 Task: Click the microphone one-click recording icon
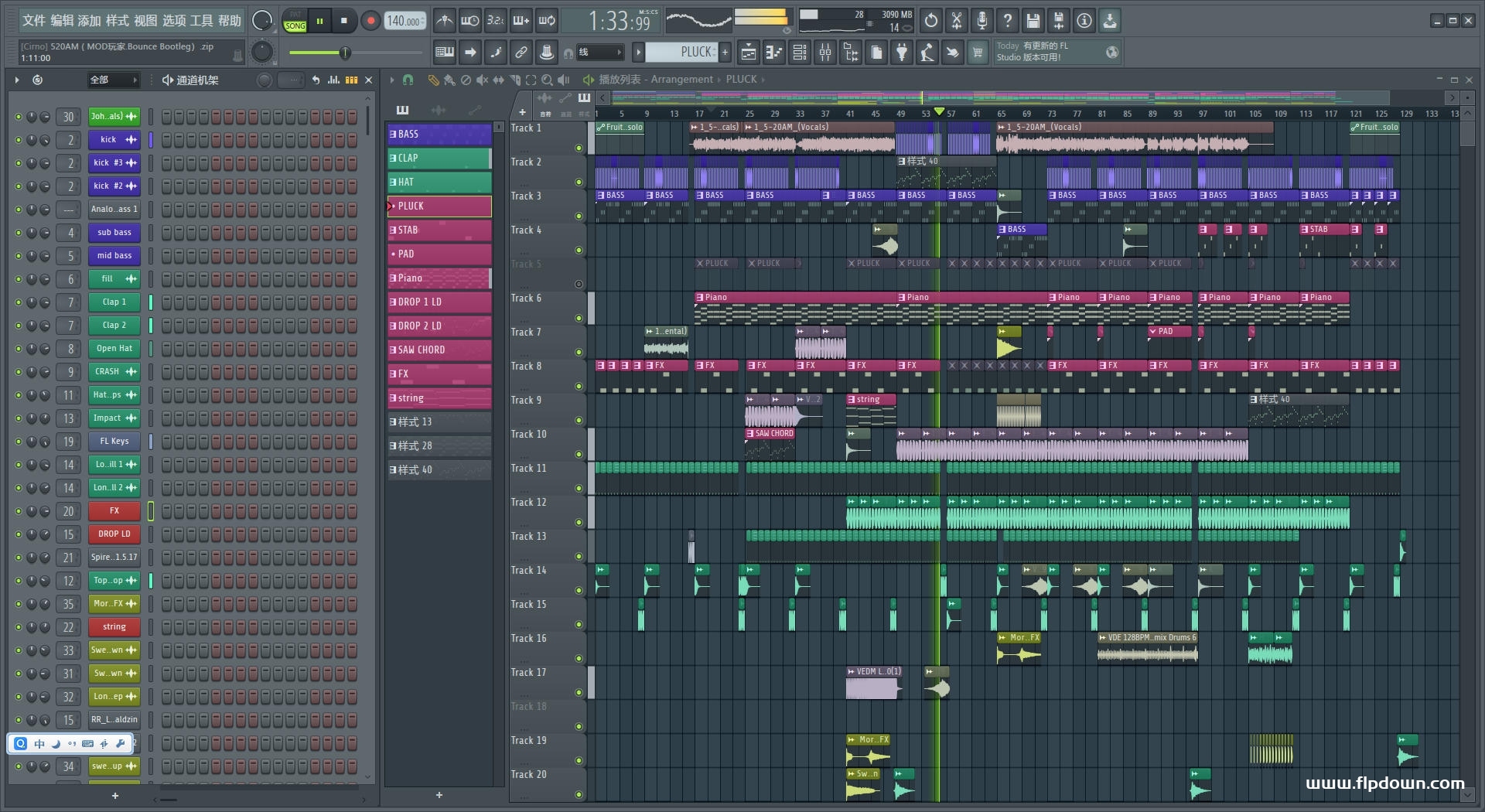tap(981, 21)
